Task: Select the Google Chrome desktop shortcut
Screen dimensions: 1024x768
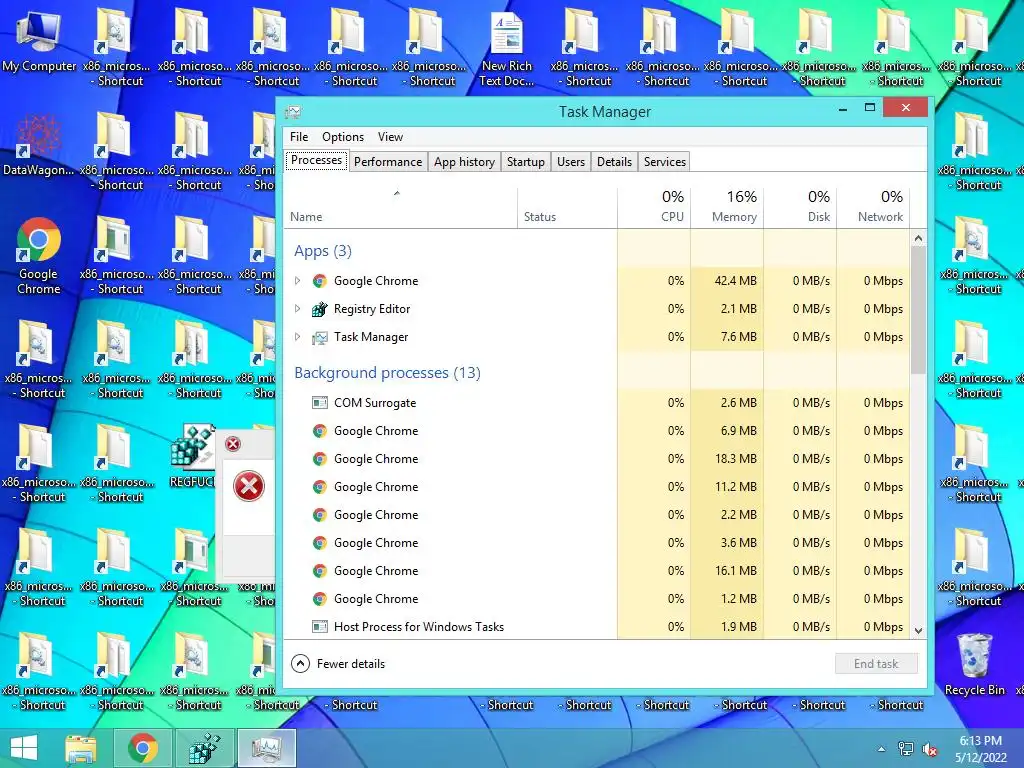Action: (39, 256)
